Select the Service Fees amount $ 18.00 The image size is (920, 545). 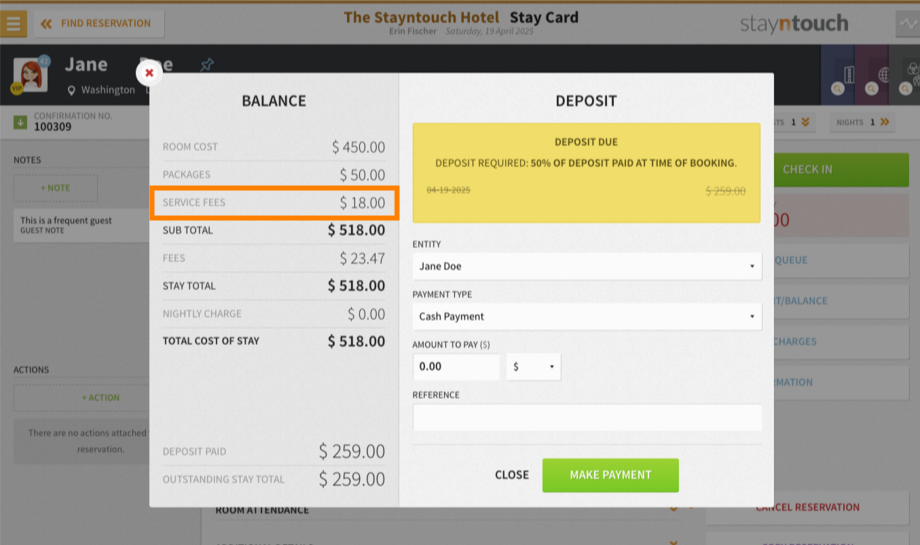(362, 203)
